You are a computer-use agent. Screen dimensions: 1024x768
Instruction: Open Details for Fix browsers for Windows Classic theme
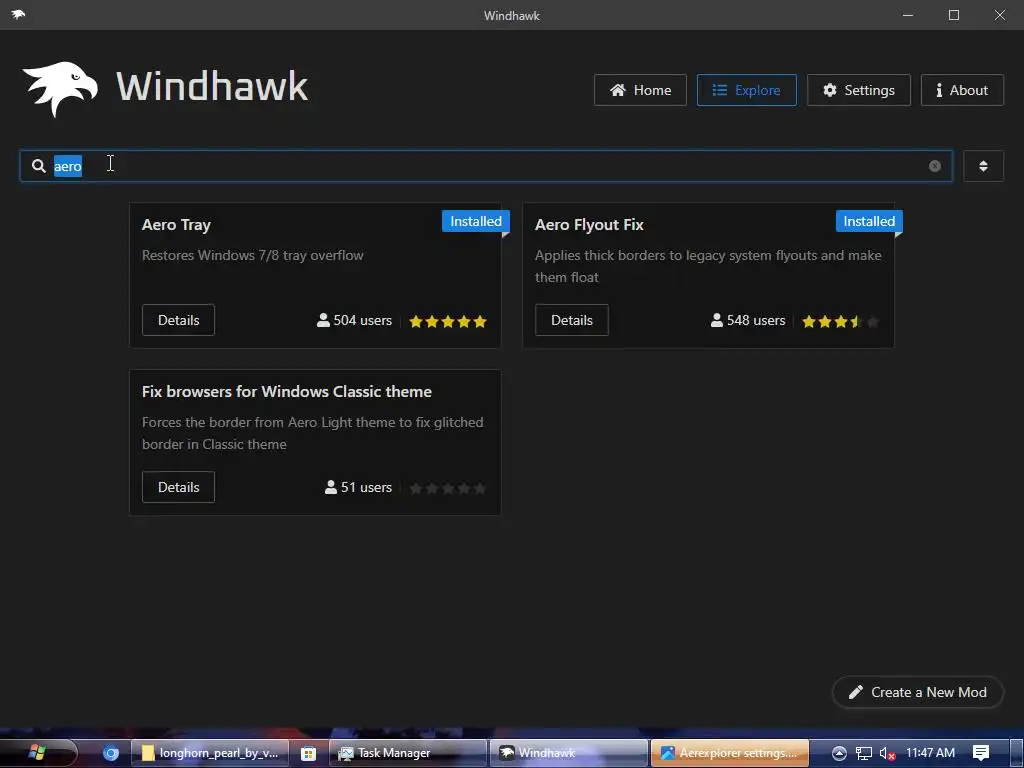tap(178, 487)
